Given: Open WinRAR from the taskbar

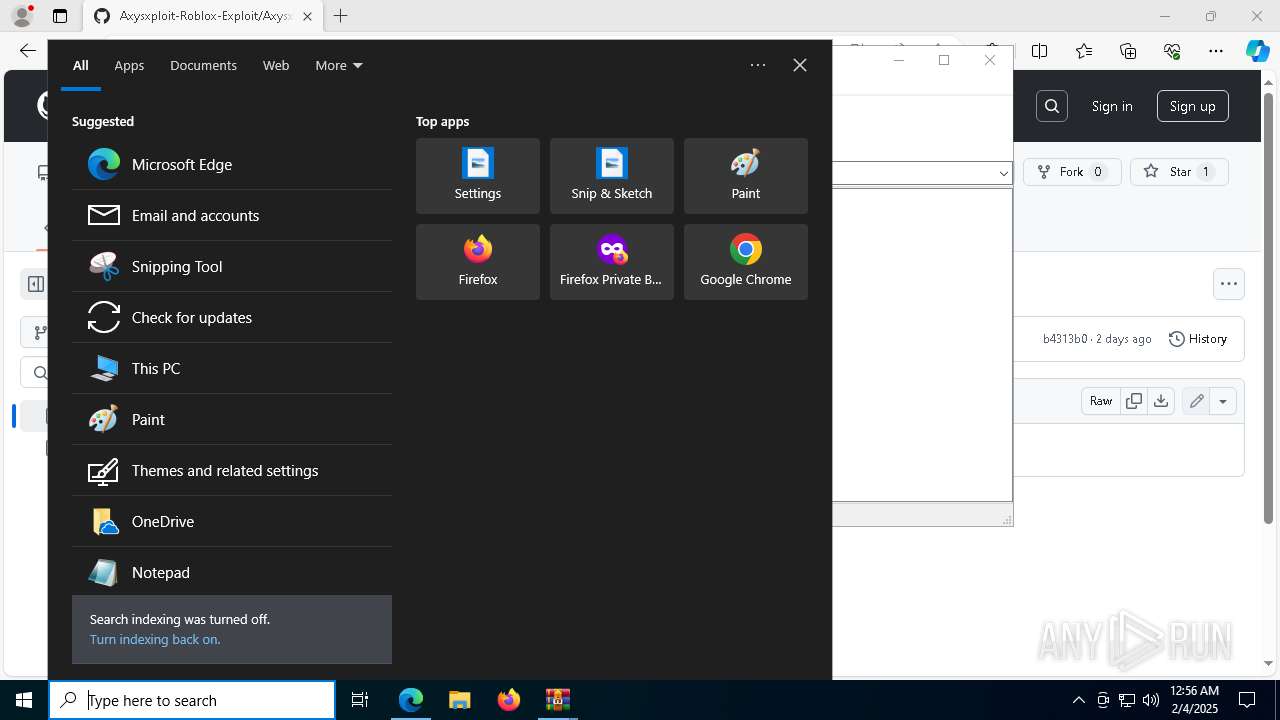Looking at the screenshot, I should (x=557, y=700).
